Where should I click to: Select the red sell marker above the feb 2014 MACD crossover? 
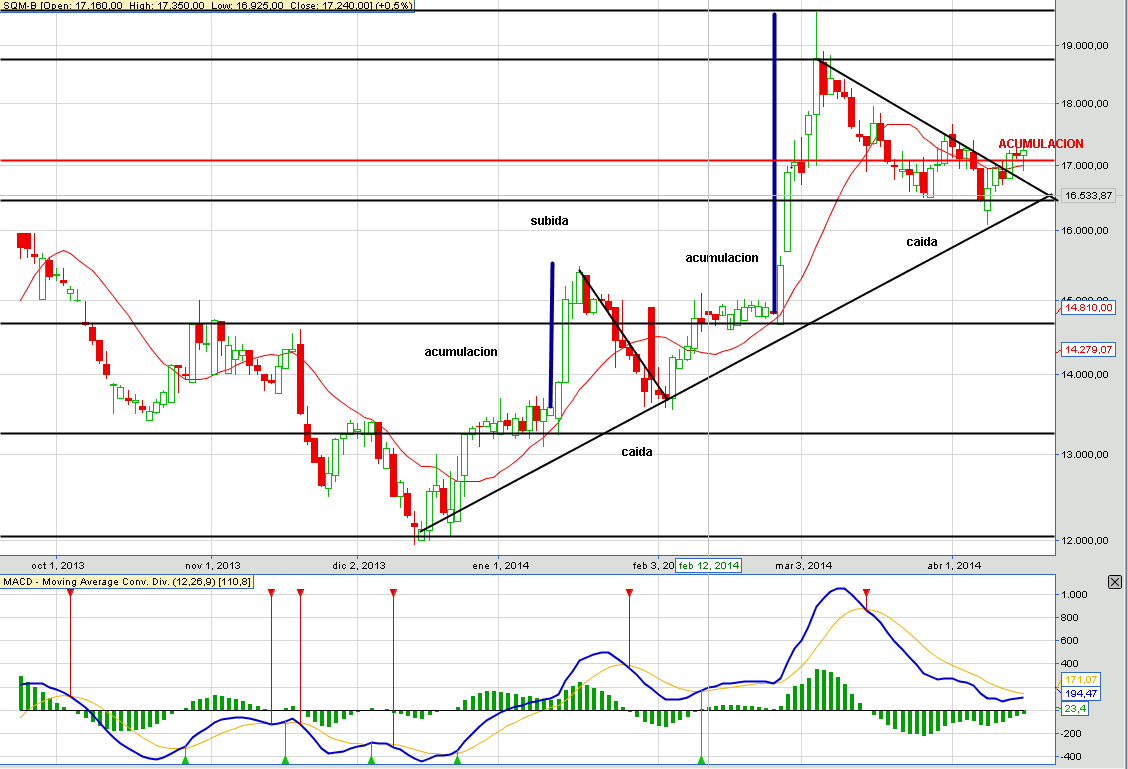(629, 593)
